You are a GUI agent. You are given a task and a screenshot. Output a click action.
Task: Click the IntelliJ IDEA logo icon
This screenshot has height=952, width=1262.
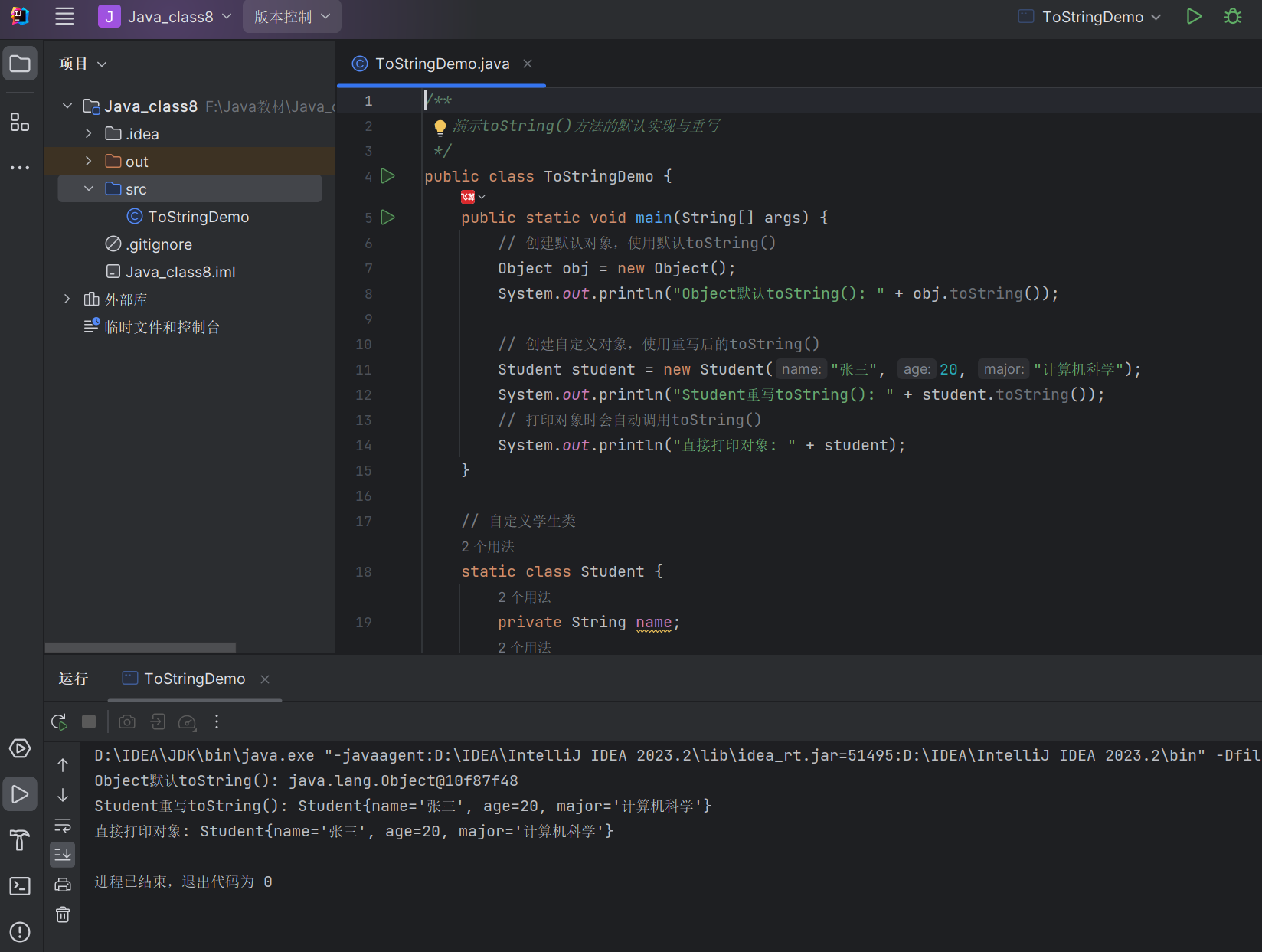coord(20,16)
